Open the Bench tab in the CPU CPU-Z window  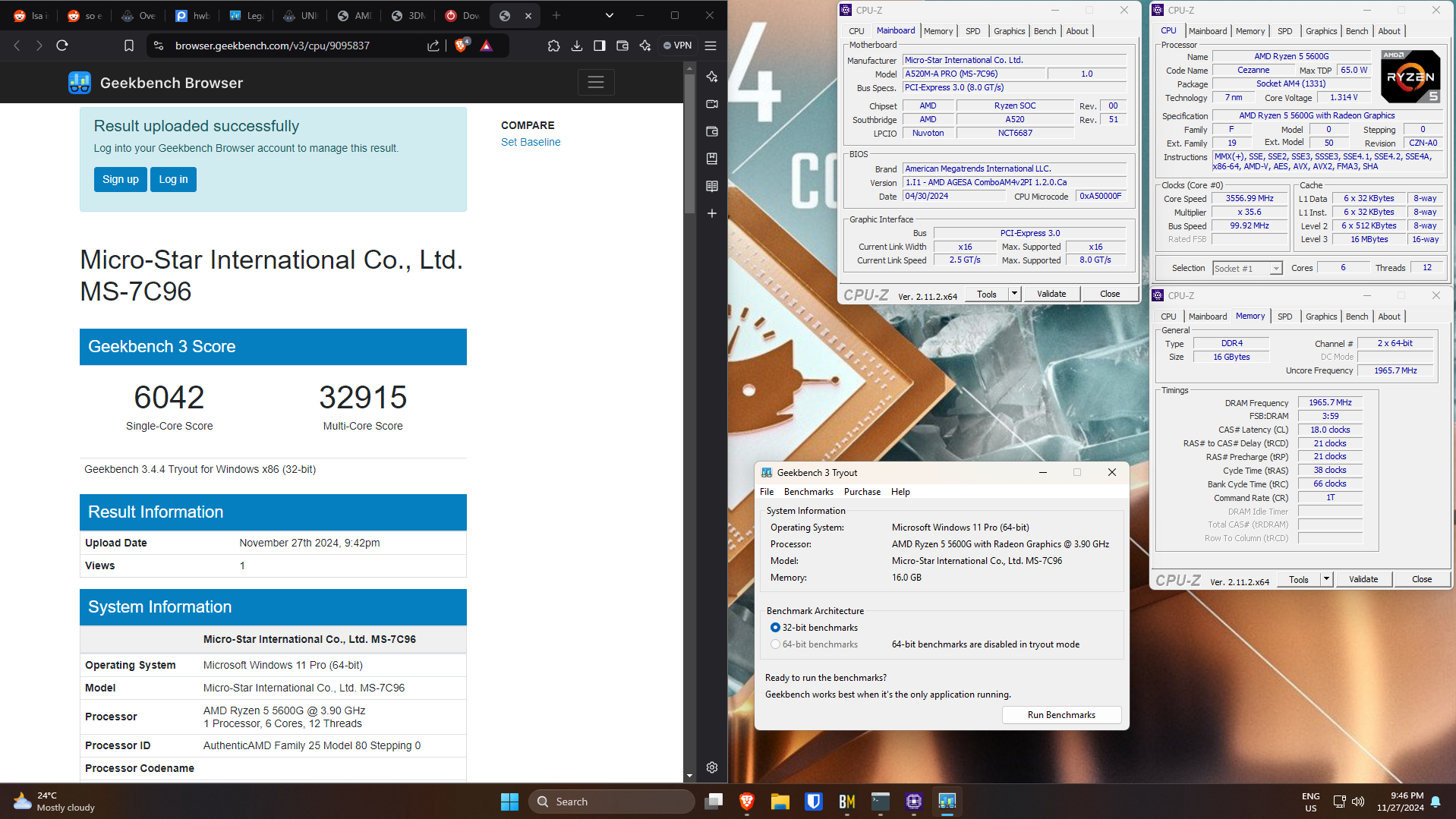coord(1357,31)
